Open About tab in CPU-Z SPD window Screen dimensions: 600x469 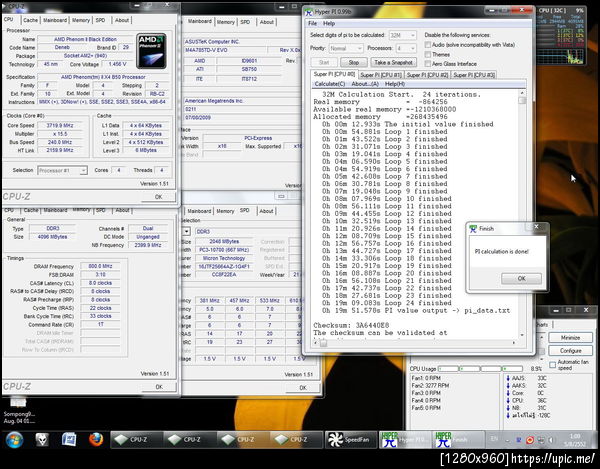click(x=266, y=211)
